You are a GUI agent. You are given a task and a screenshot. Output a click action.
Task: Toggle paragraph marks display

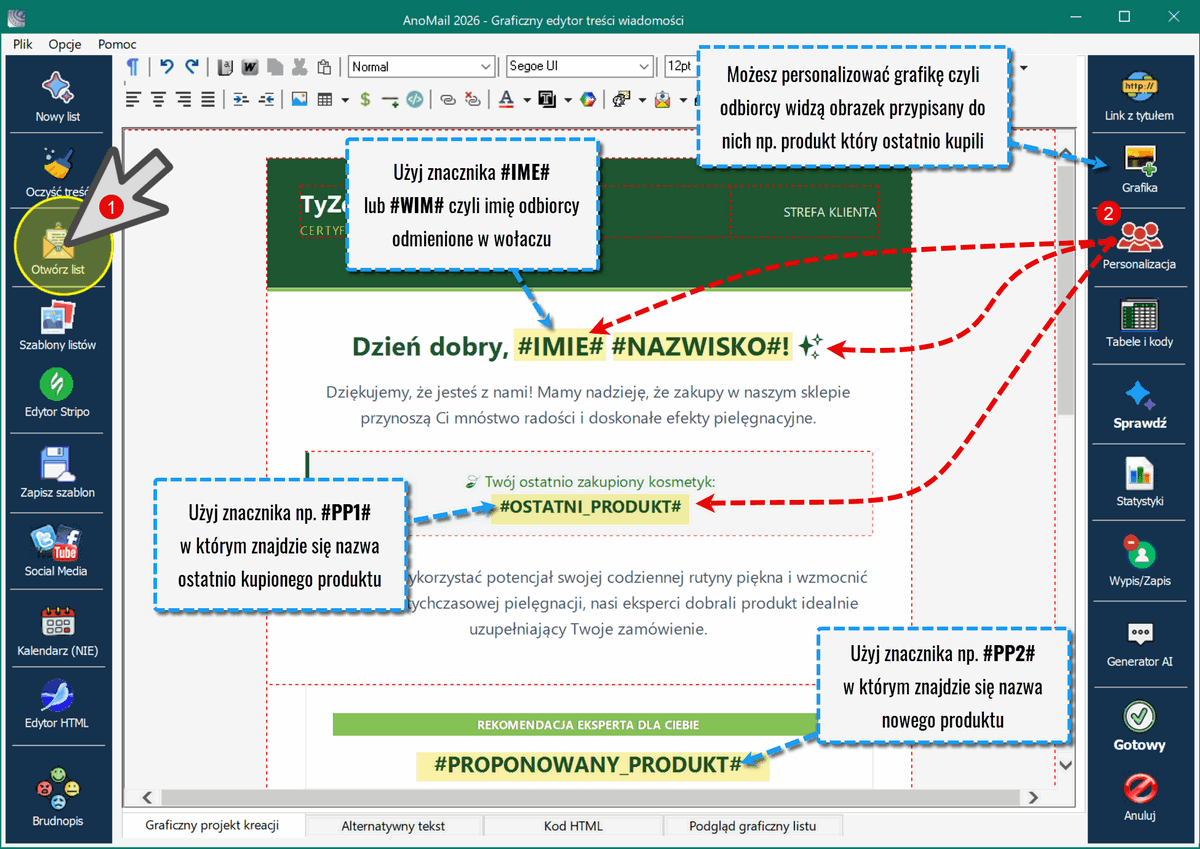pos(132,67)
